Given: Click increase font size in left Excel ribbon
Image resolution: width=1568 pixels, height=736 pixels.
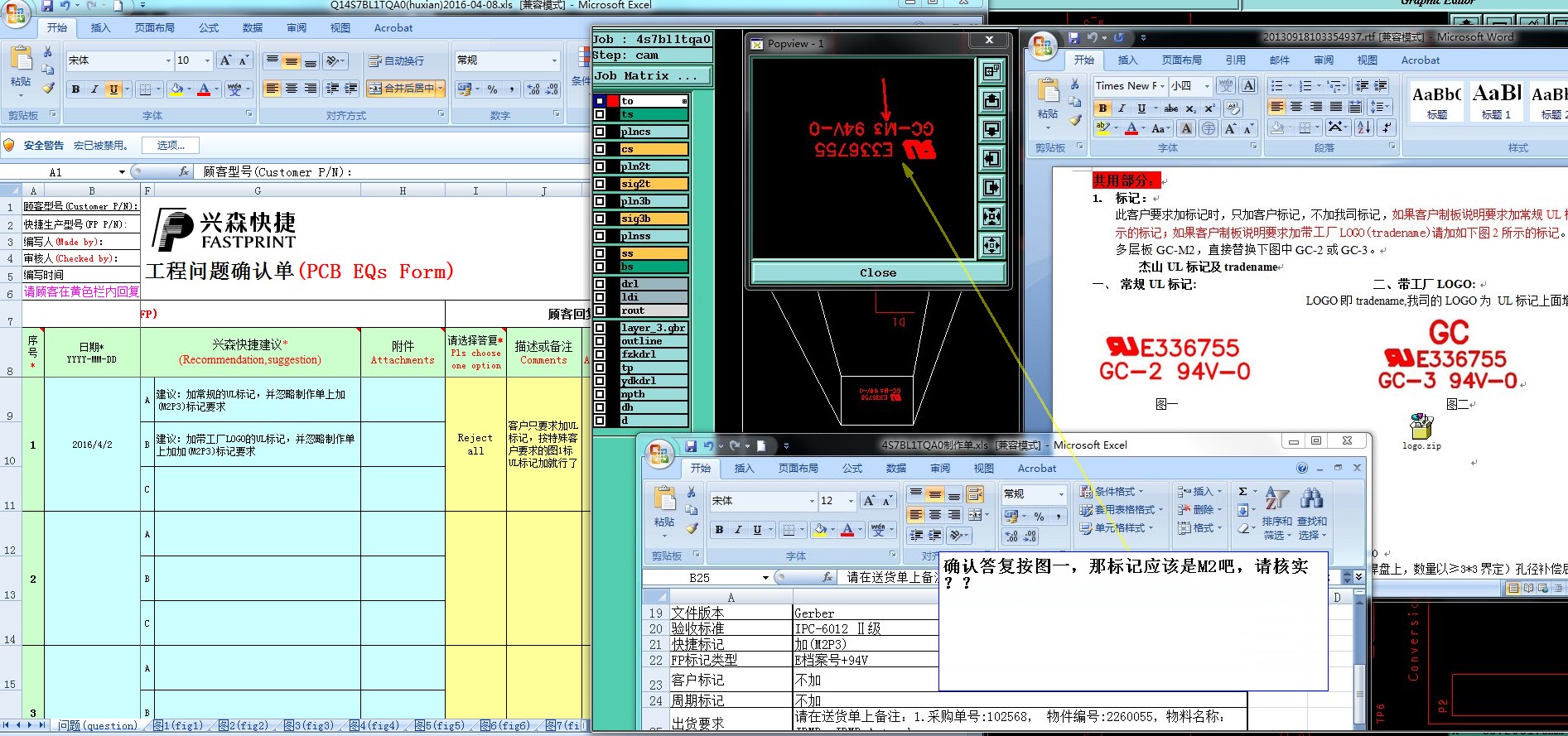Looking at the screenshot, I should point(225,60).
